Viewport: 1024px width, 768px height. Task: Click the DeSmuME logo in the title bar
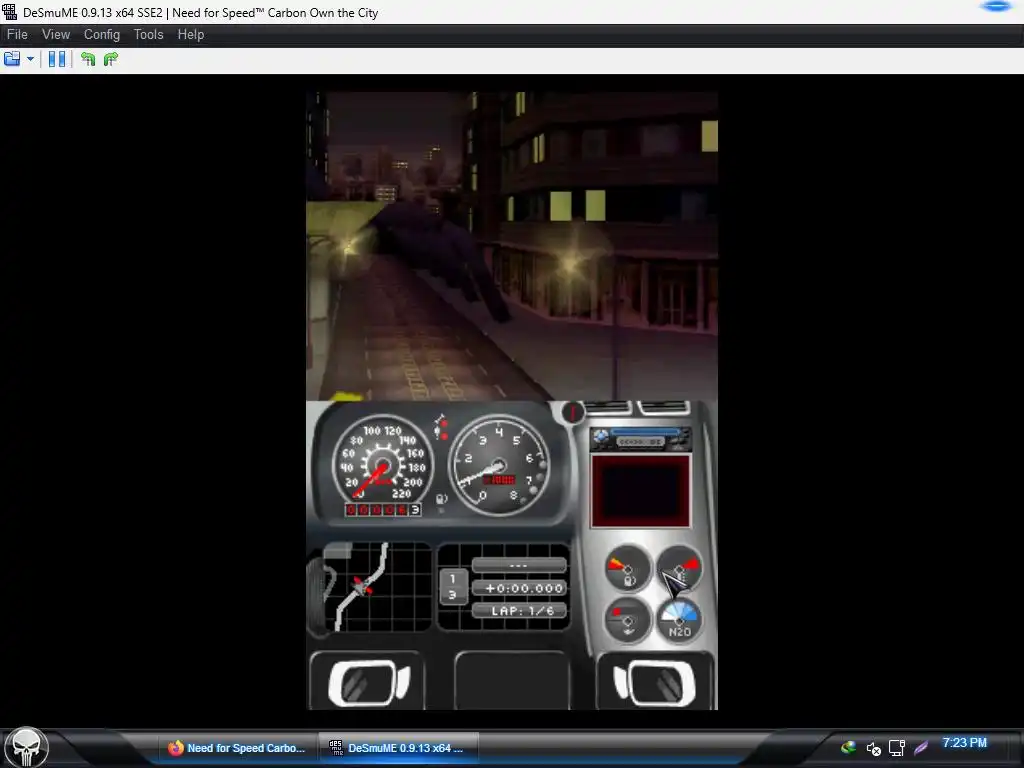click(x=9, y=12)
